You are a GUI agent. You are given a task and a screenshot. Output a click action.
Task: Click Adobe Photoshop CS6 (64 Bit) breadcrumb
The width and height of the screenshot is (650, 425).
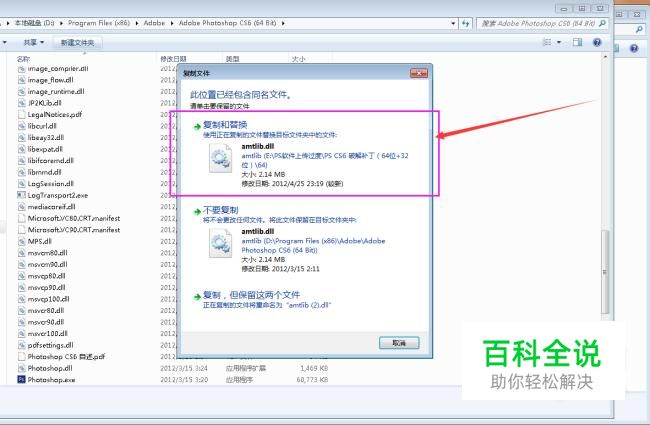[228, 23]
